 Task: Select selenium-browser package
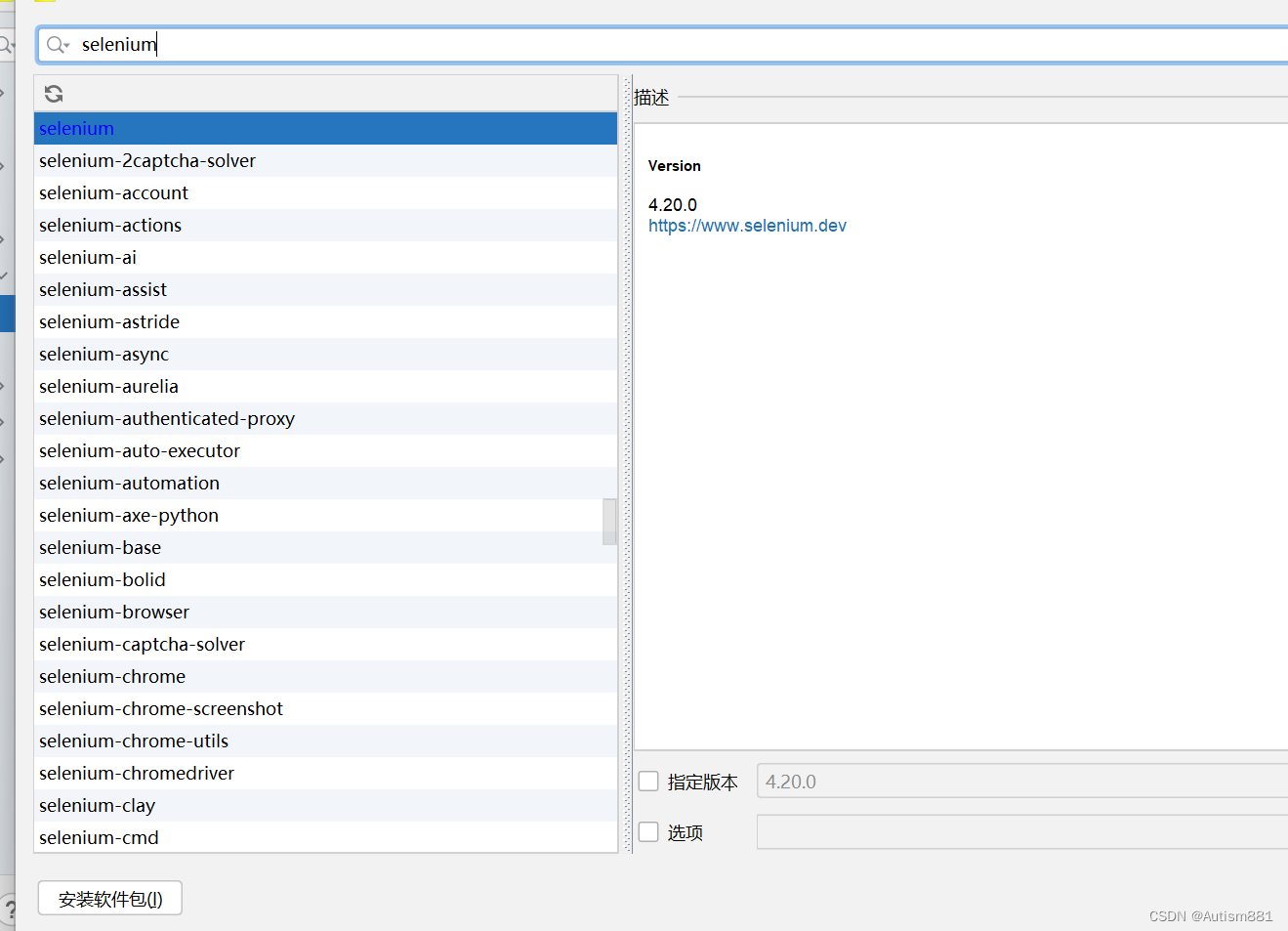325,612
